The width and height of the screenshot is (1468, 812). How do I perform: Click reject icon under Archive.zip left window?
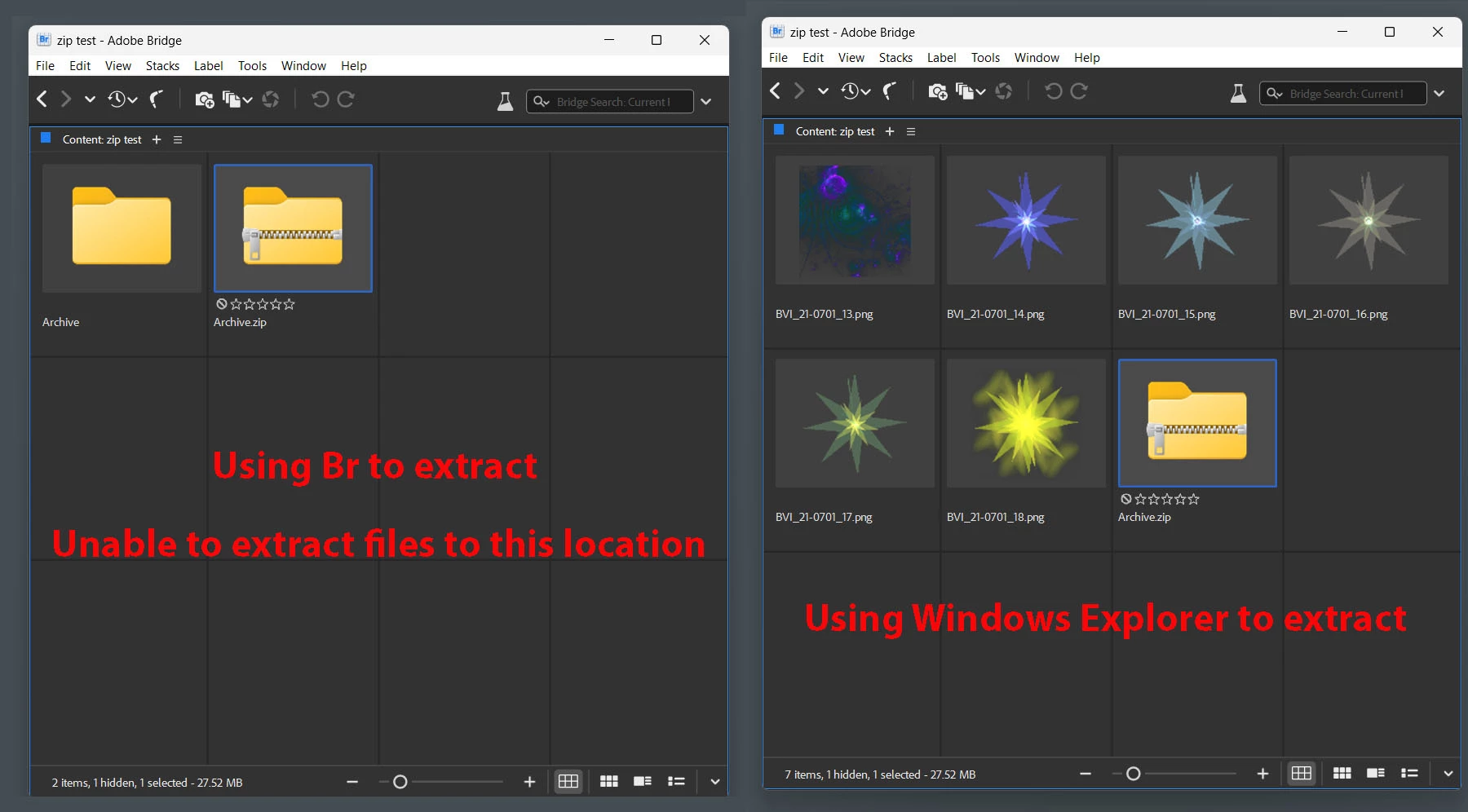coord(221,304)
